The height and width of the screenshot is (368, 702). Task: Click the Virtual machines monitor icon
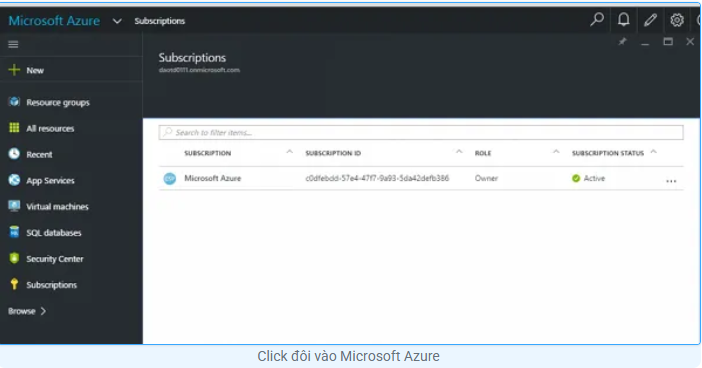click(x=14, y=206)
